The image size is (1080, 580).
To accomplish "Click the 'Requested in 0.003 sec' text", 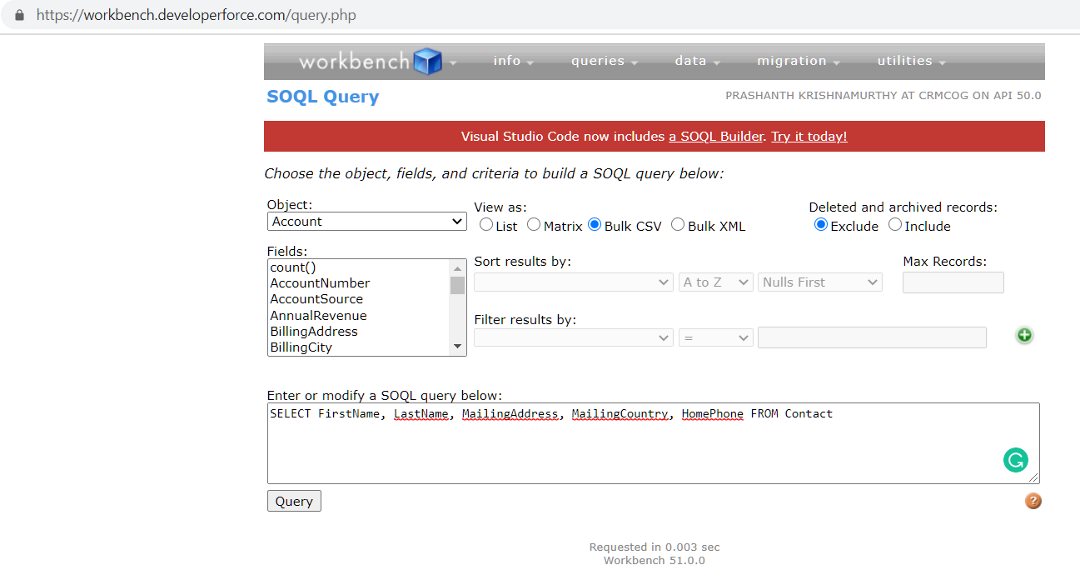I will pos(654,547).
